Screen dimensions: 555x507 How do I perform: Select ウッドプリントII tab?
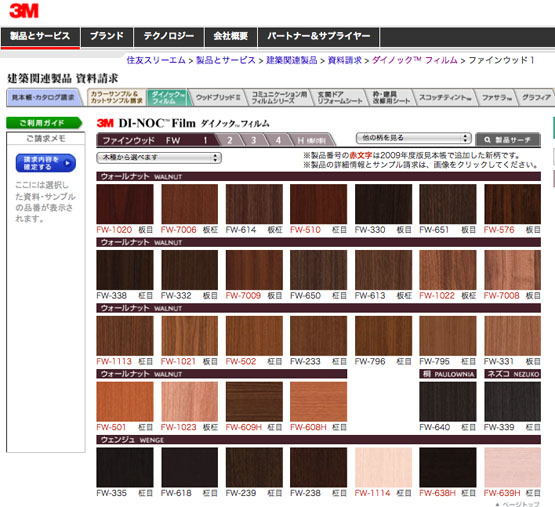click(x=218, y=97)
